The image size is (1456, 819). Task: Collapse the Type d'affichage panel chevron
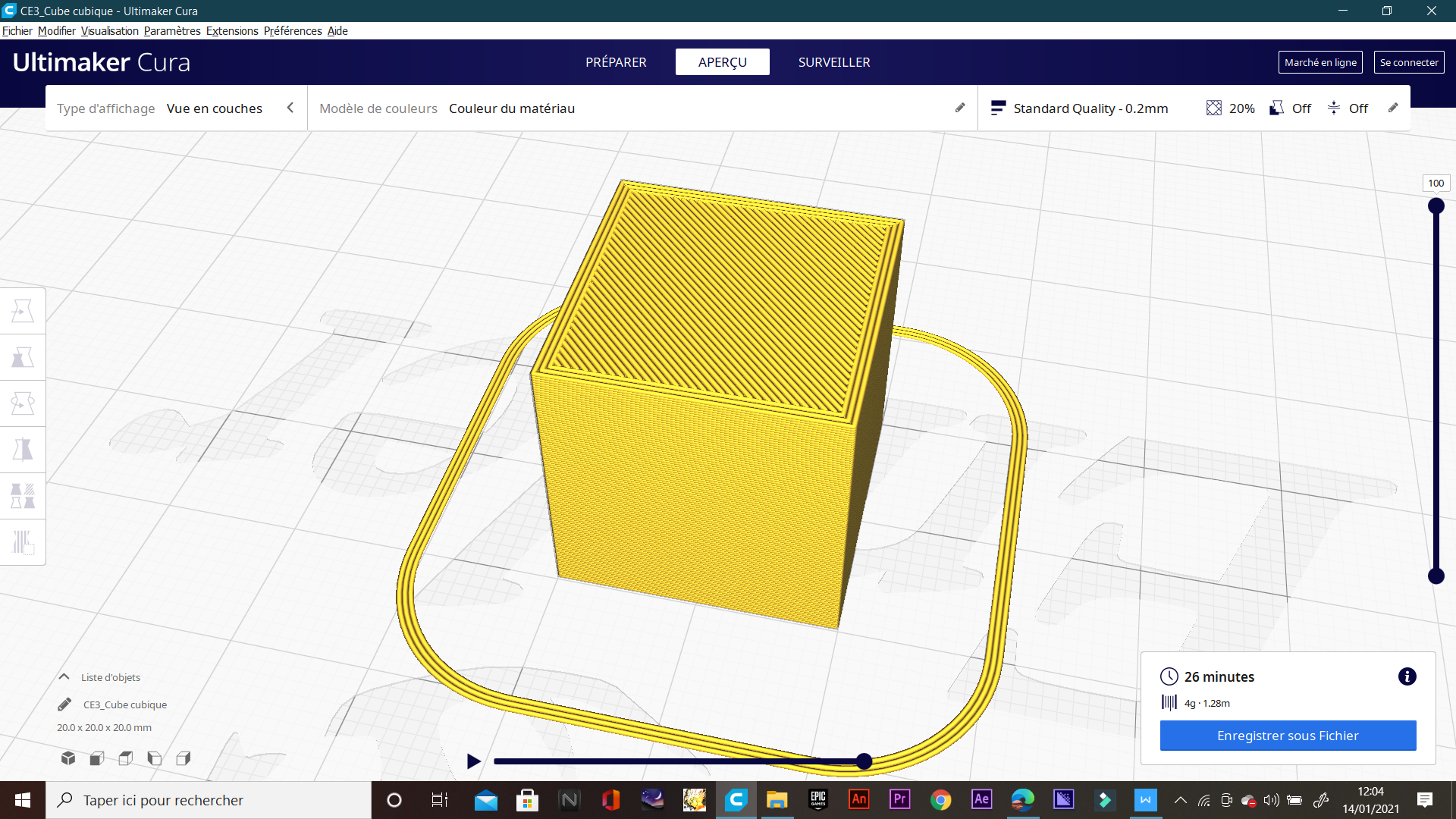coord(290,108)
